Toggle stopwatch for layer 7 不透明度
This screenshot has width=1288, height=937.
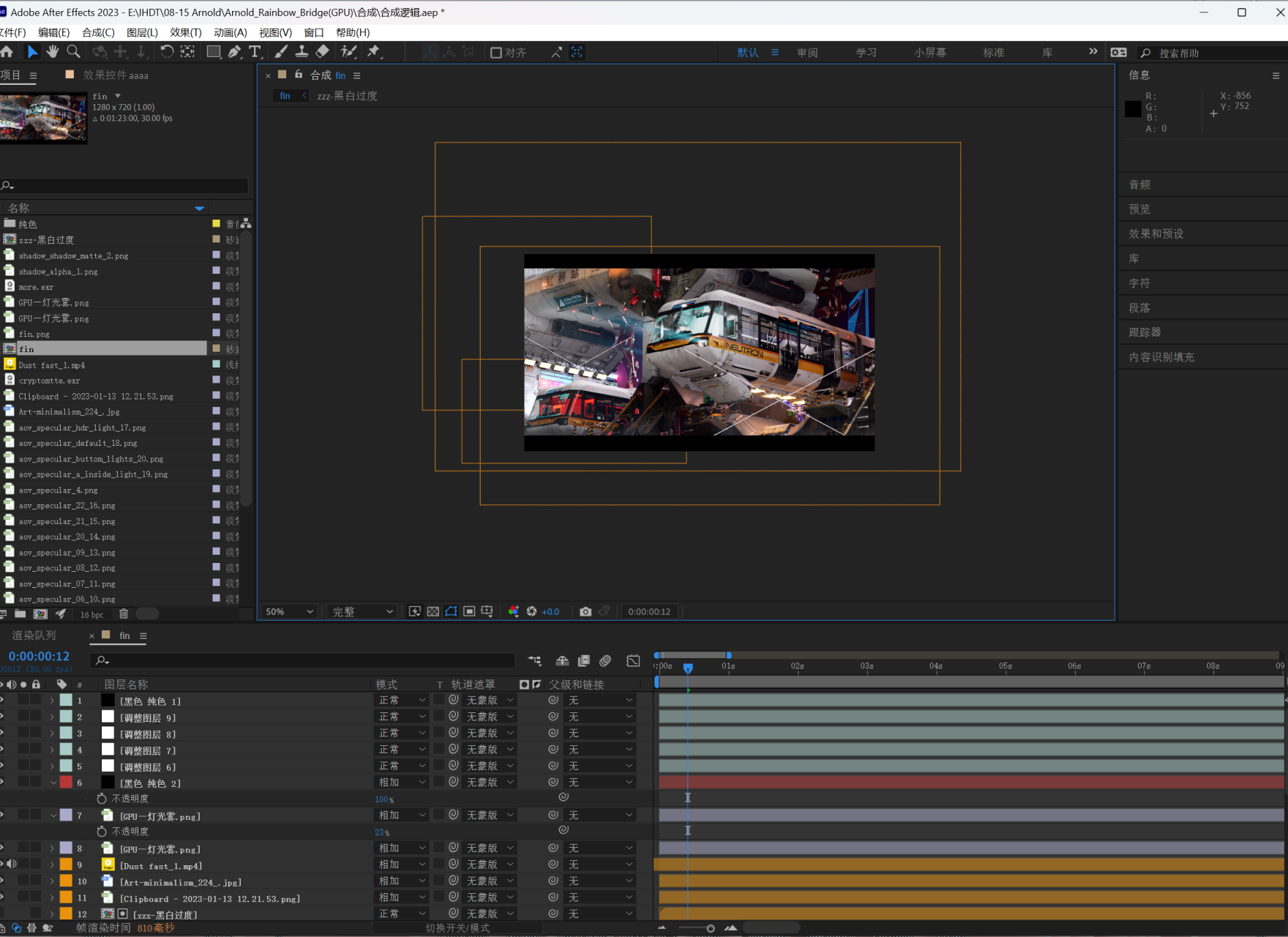point(102,832)
